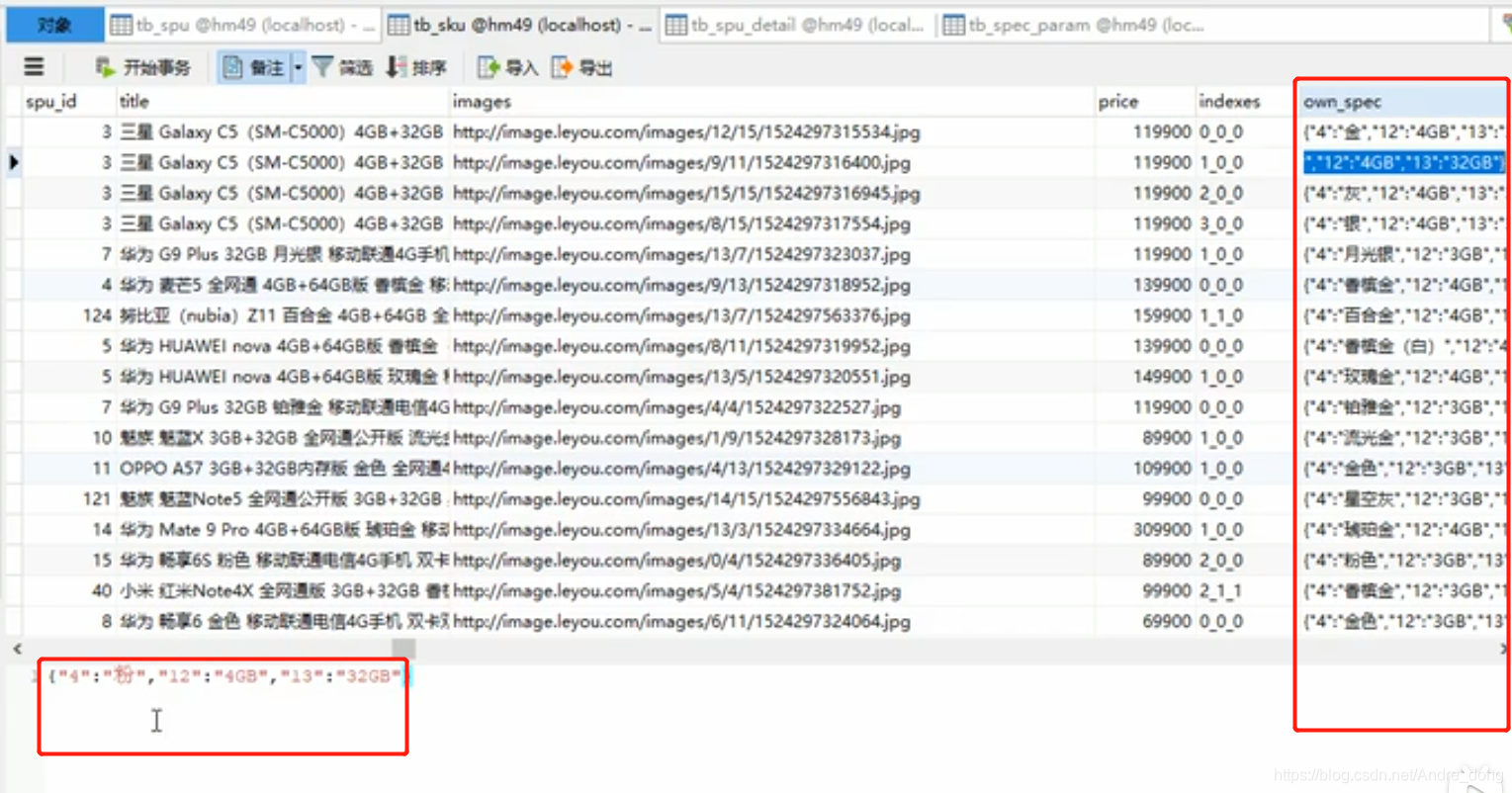Click the Import (导入) button
The width and height of the screenshot is (1512, 793).
click(x=507, y=67)
